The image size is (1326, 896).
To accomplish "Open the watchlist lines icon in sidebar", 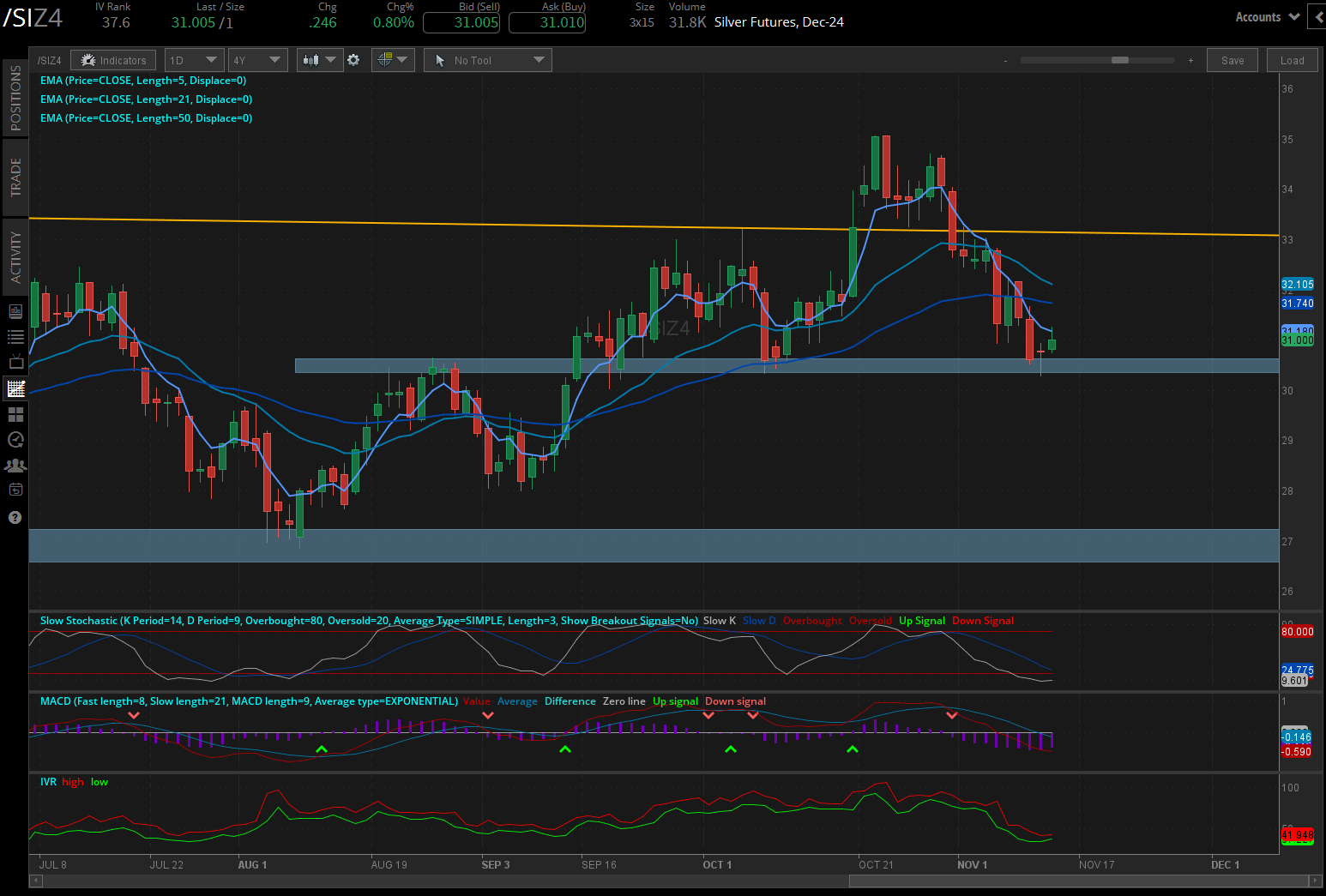I will pos(15,337).
